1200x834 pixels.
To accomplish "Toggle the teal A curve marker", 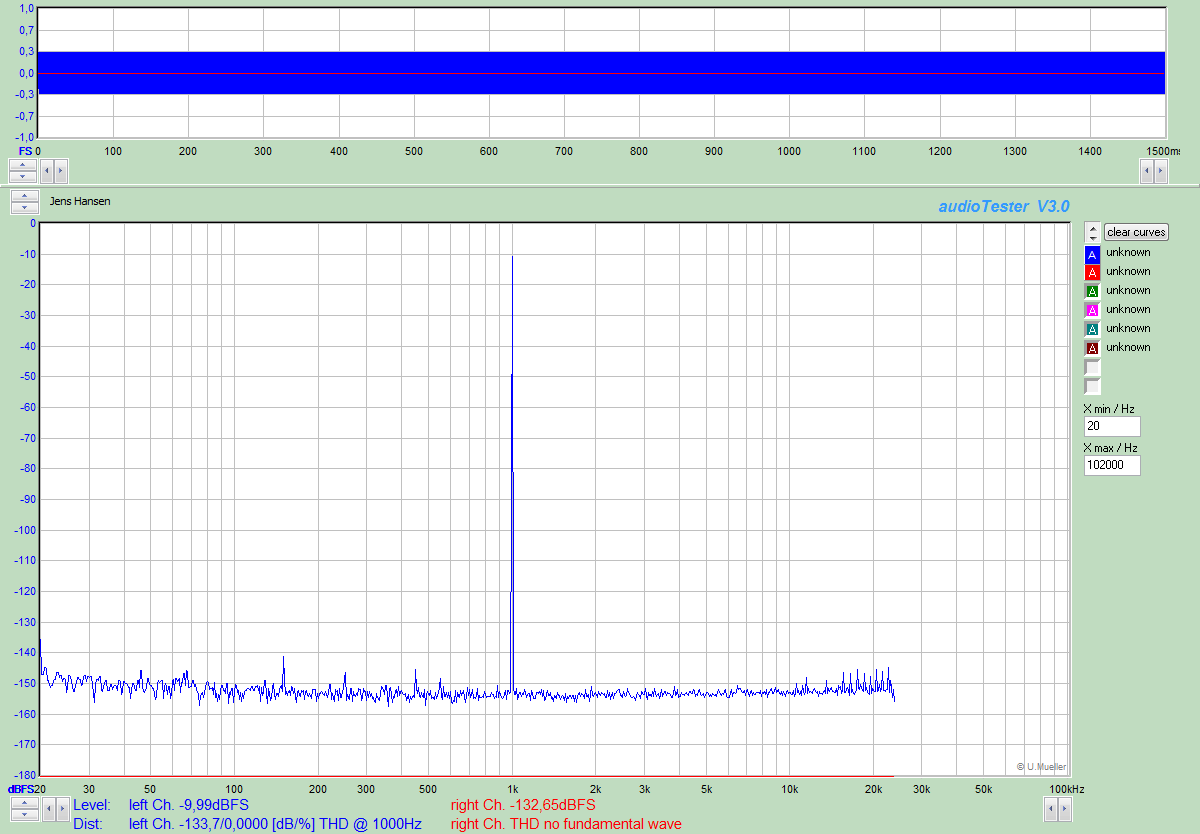I will tap(1092, 329).
